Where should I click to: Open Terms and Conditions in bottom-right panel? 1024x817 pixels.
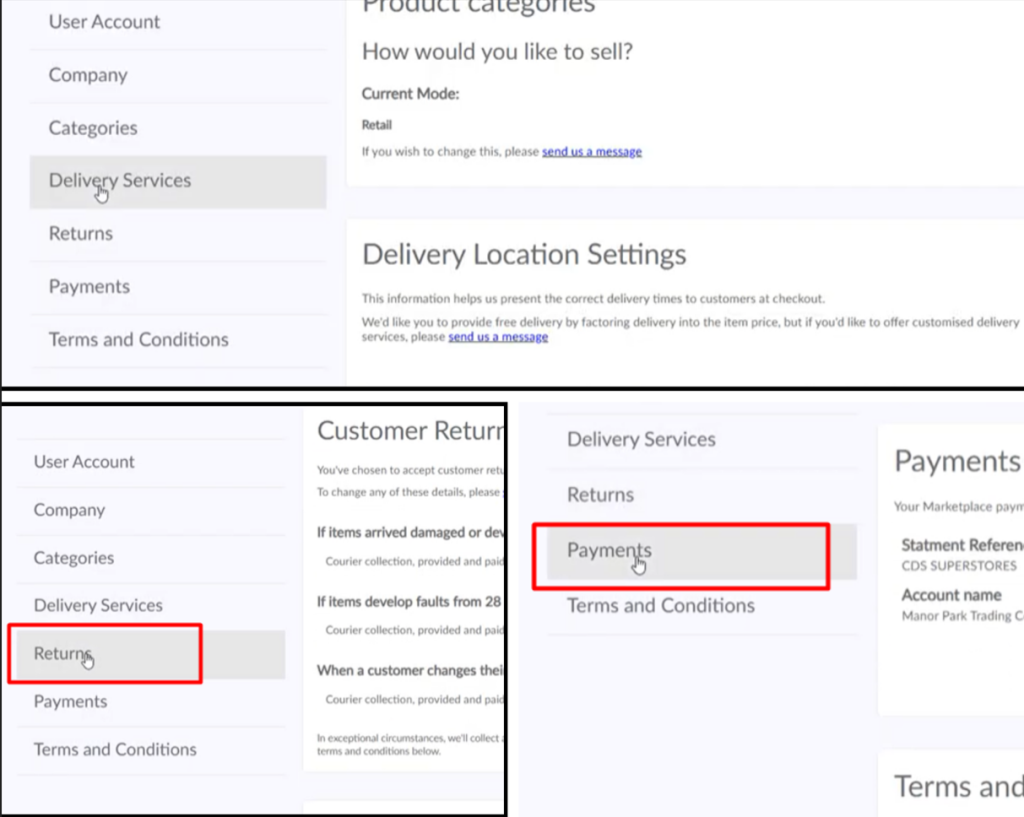click(x=702, y=606)
